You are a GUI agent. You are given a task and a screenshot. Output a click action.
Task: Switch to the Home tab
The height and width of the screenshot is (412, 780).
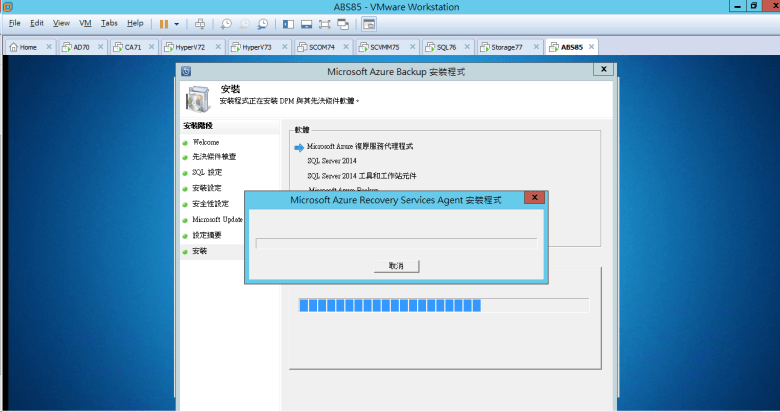27,47
